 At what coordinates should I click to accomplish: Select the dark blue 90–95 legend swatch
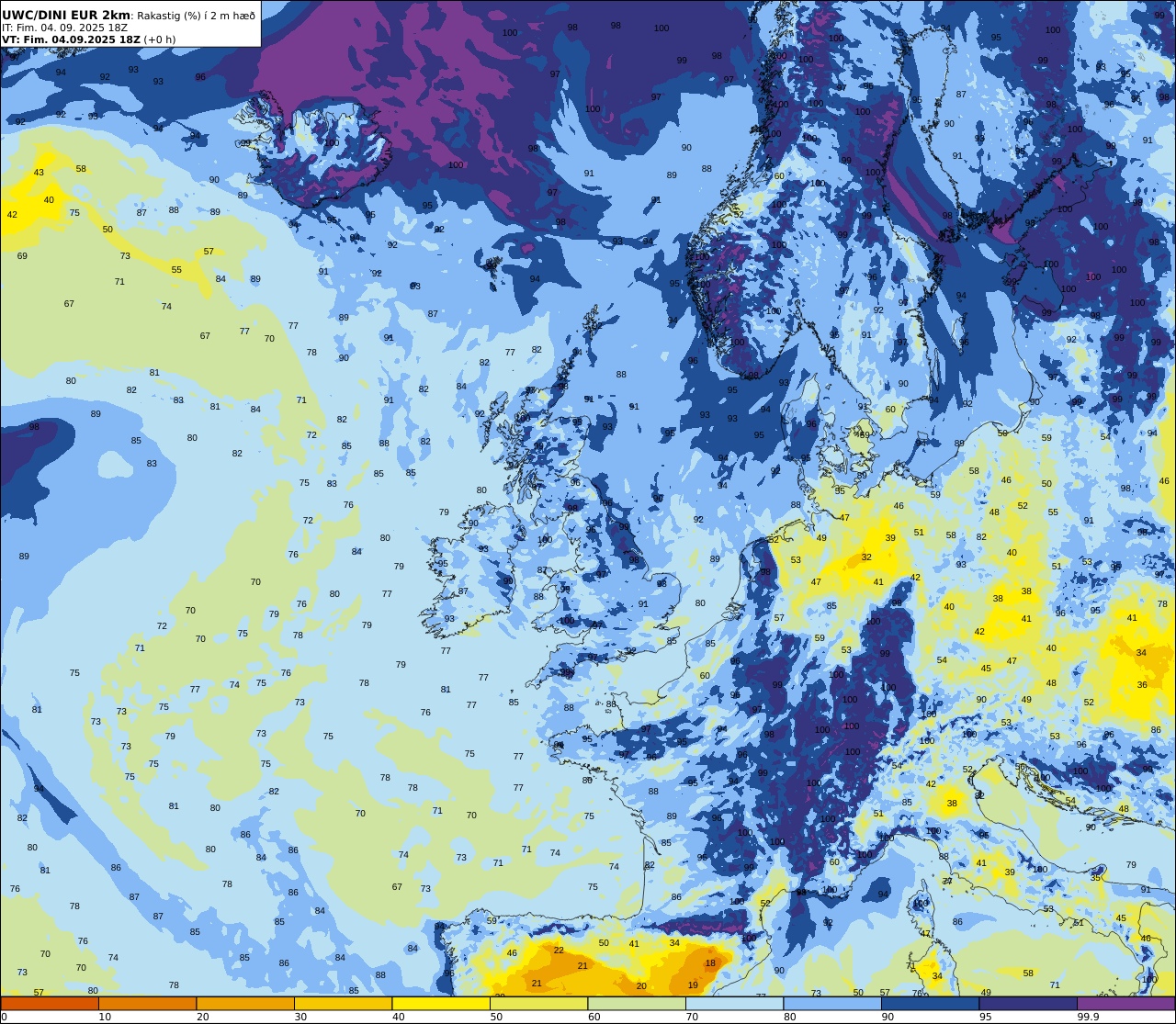tap(930, 1003)
